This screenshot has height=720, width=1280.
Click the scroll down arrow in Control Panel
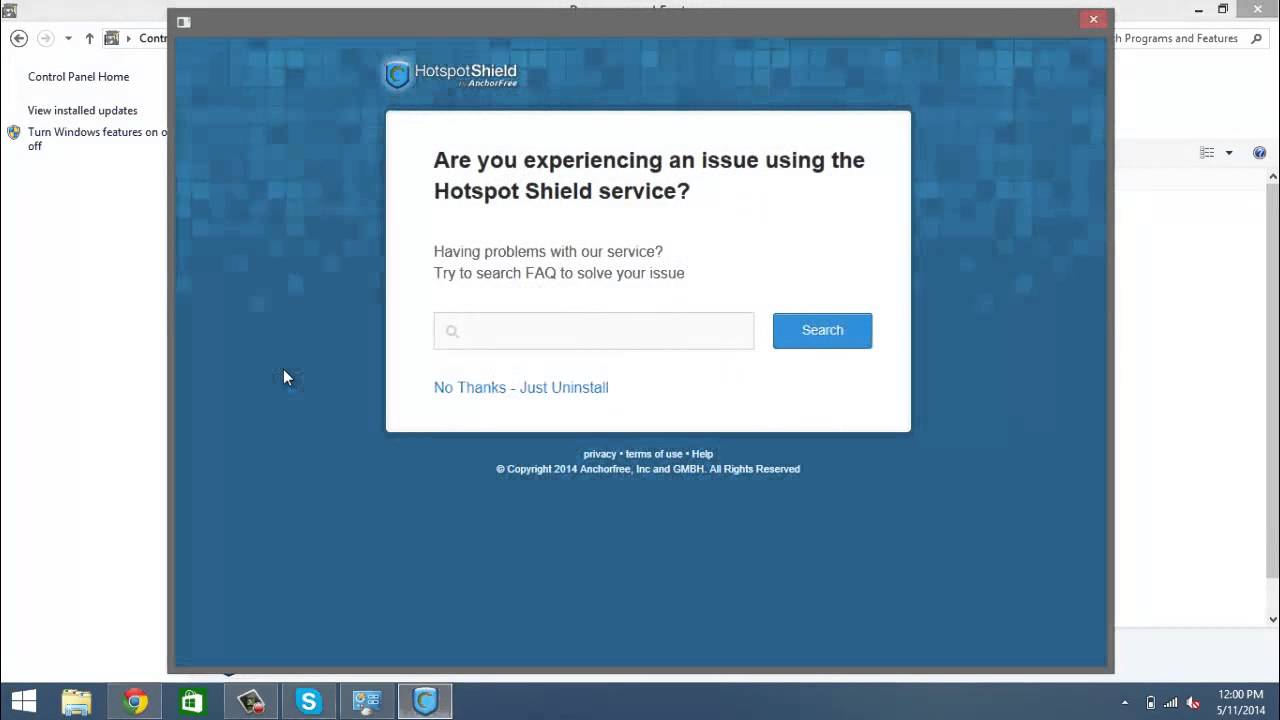point(1272,619)
